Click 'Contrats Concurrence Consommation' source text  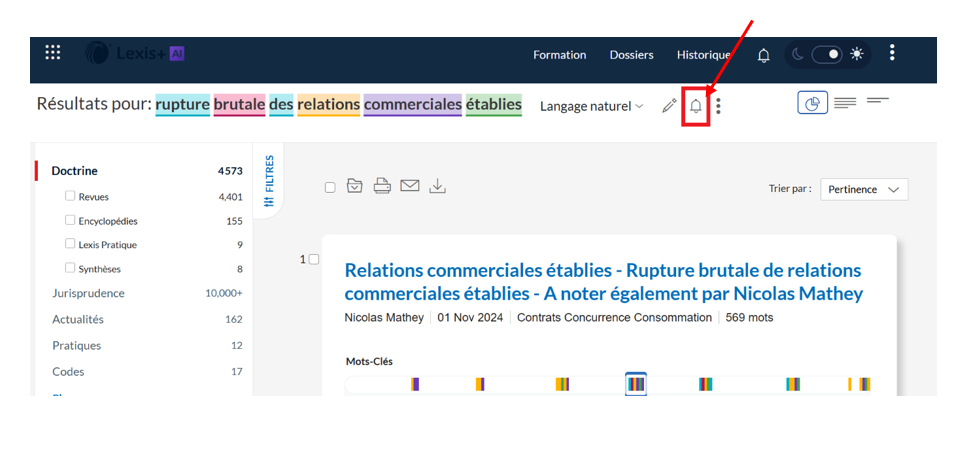click(614, 317)
